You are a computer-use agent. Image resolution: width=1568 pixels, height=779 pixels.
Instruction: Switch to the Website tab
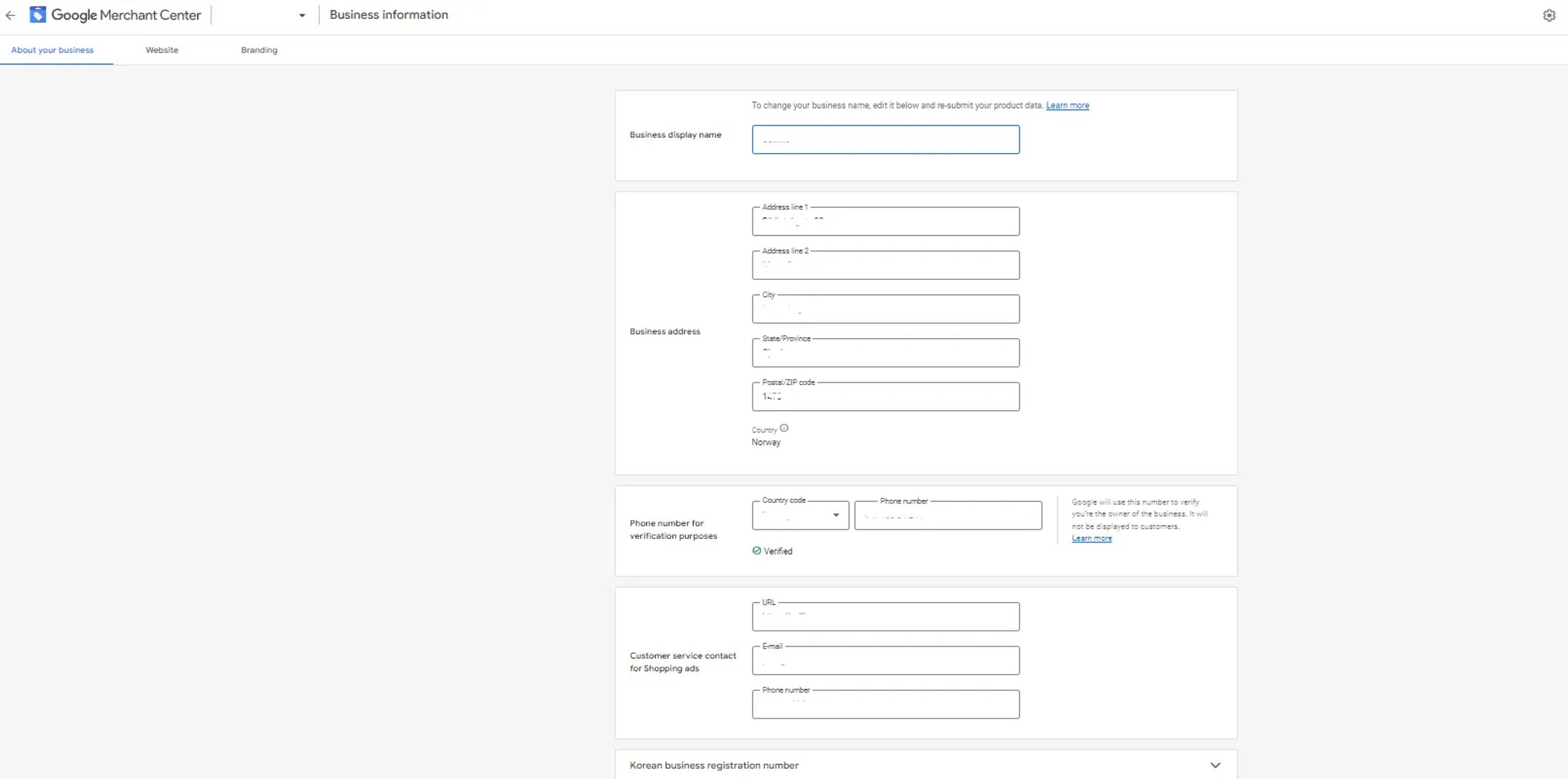click(x=162, y=50)
